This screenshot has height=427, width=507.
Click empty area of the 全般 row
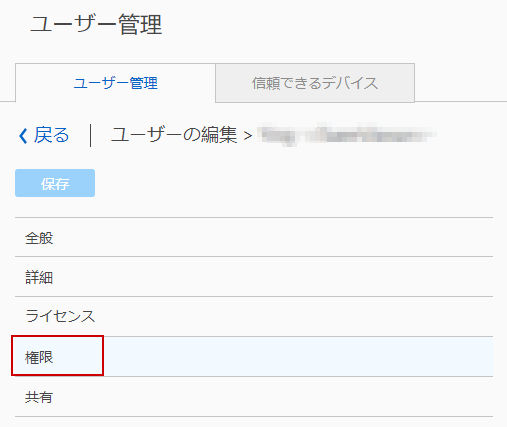point(273,237)
